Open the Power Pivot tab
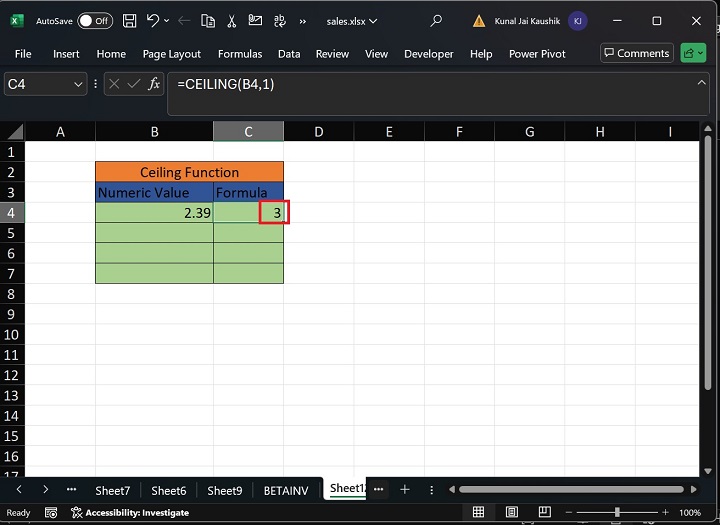Image resolution: width=720 pixels, height=525 pixels. tap(537, 54)
